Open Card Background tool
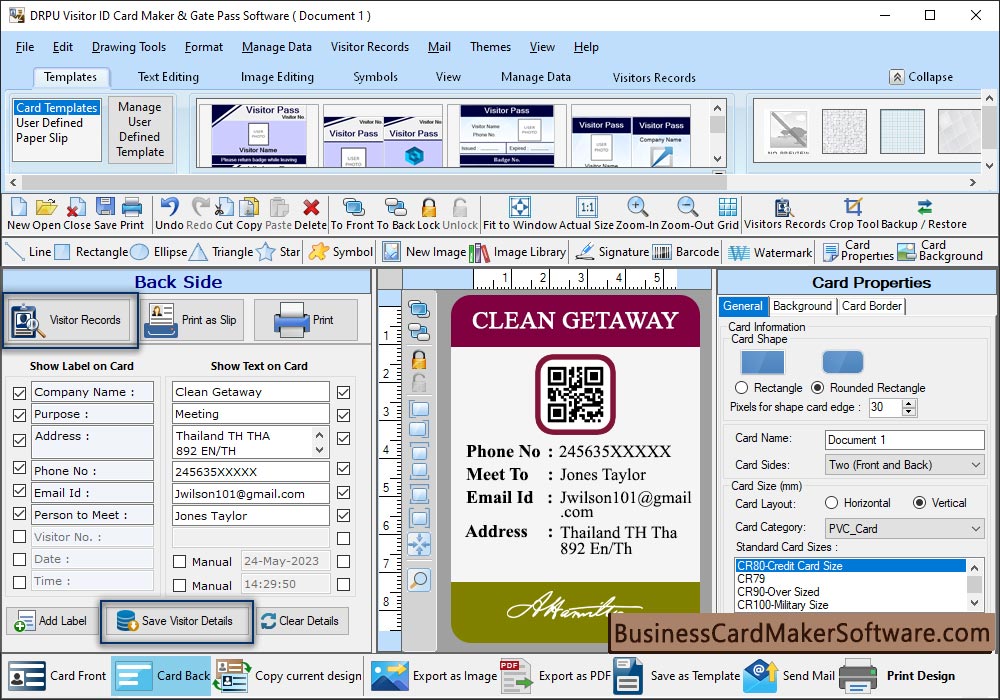Screen dimensions: 1000x700 (x=940, y=251)
